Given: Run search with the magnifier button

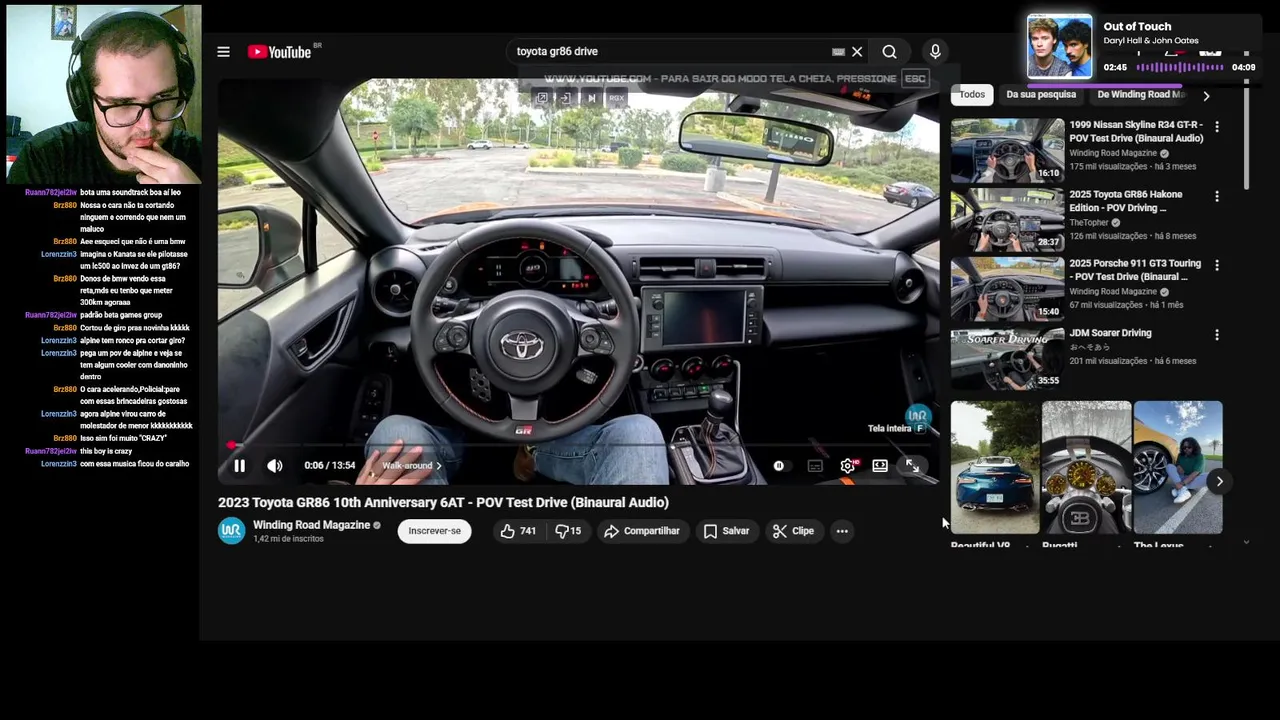Looking at the screenshot, I should 889,52.
